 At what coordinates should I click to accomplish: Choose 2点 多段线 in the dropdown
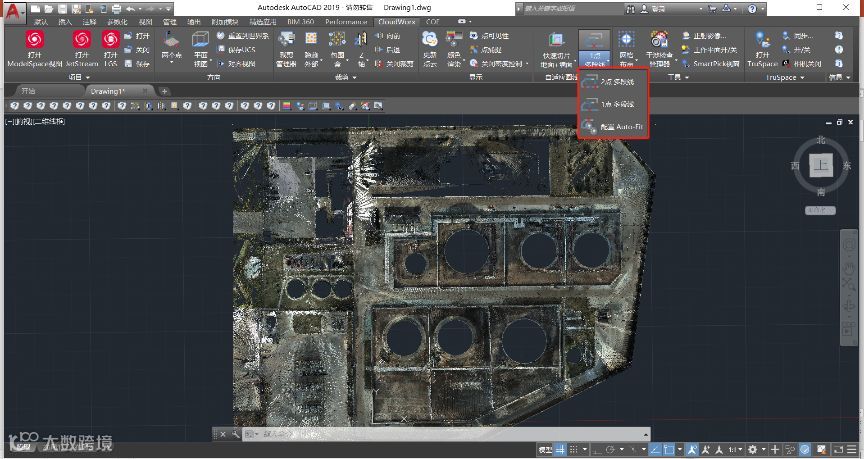(613, 81)
